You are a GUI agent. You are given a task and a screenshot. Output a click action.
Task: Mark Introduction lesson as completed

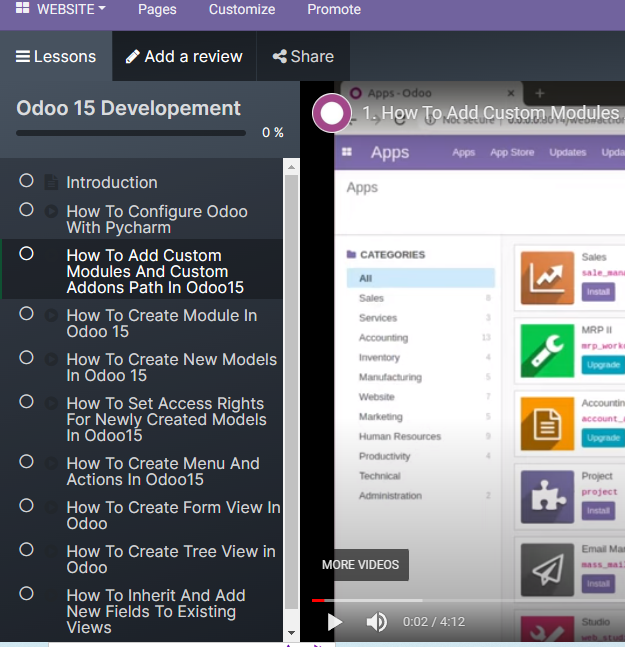(x=26, y=180)
